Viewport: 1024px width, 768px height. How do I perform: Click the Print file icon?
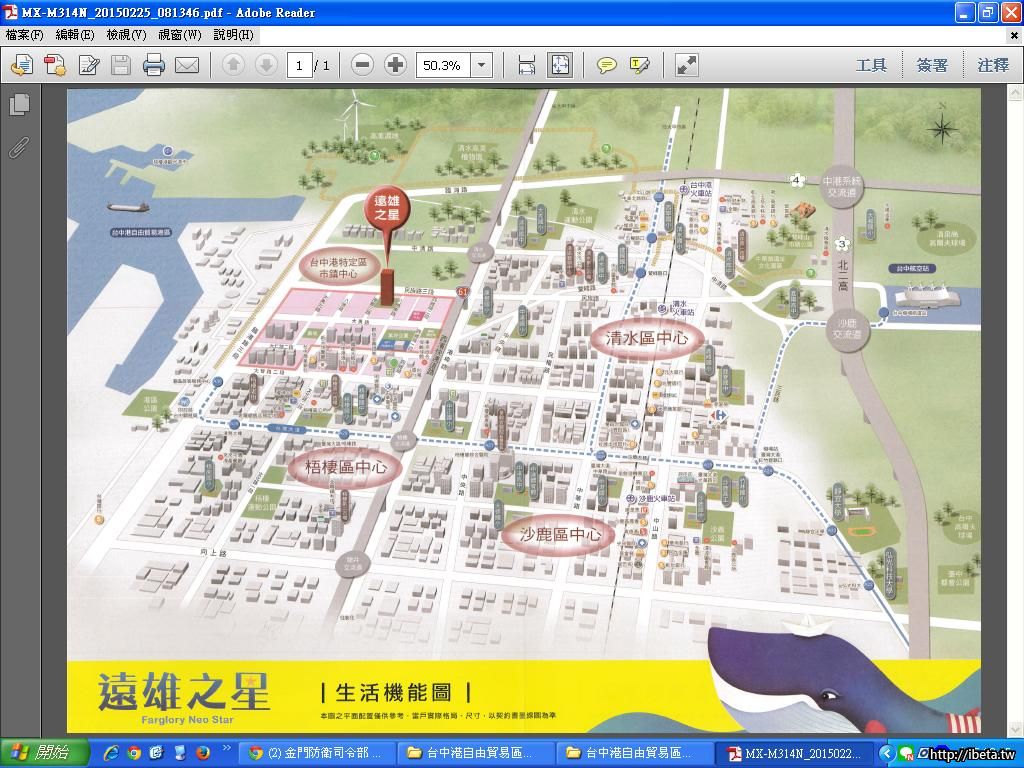153,65
